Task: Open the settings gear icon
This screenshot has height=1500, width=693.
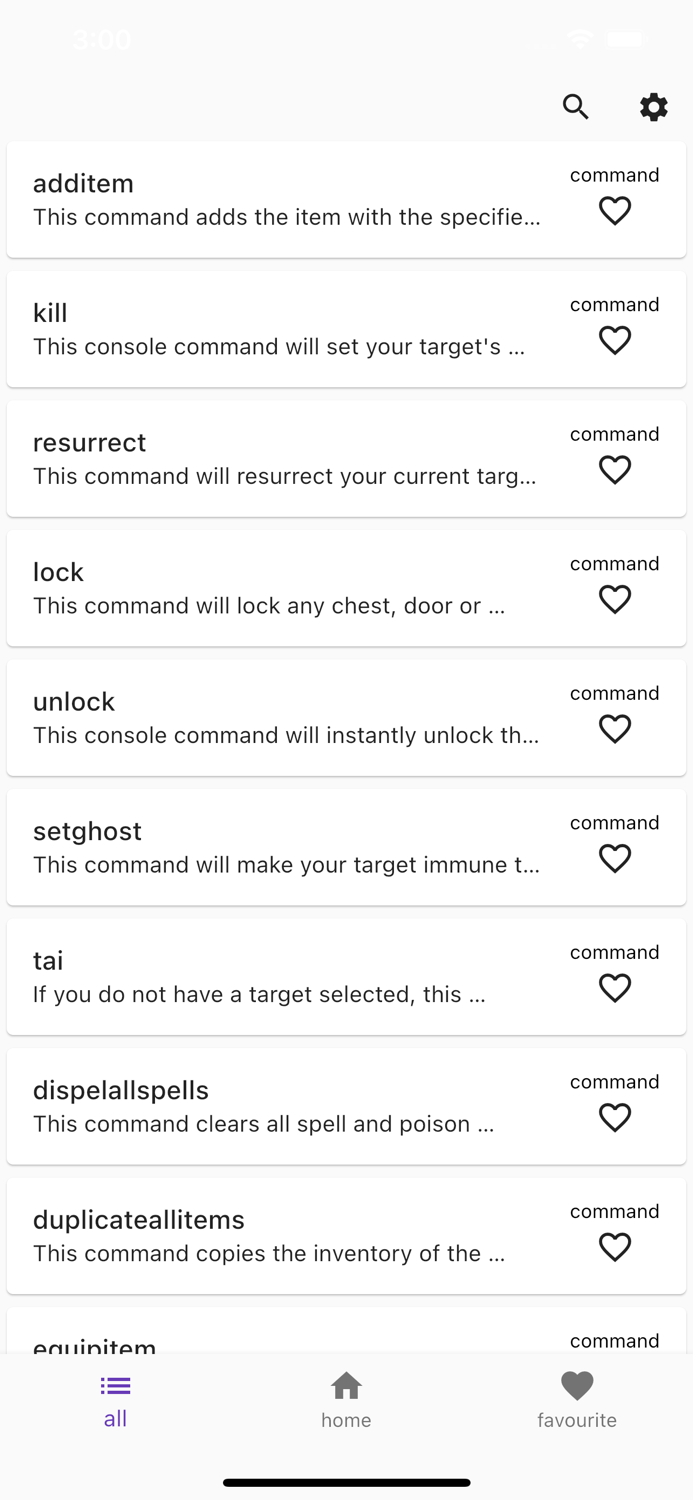Action: click(x=653, y=107)
